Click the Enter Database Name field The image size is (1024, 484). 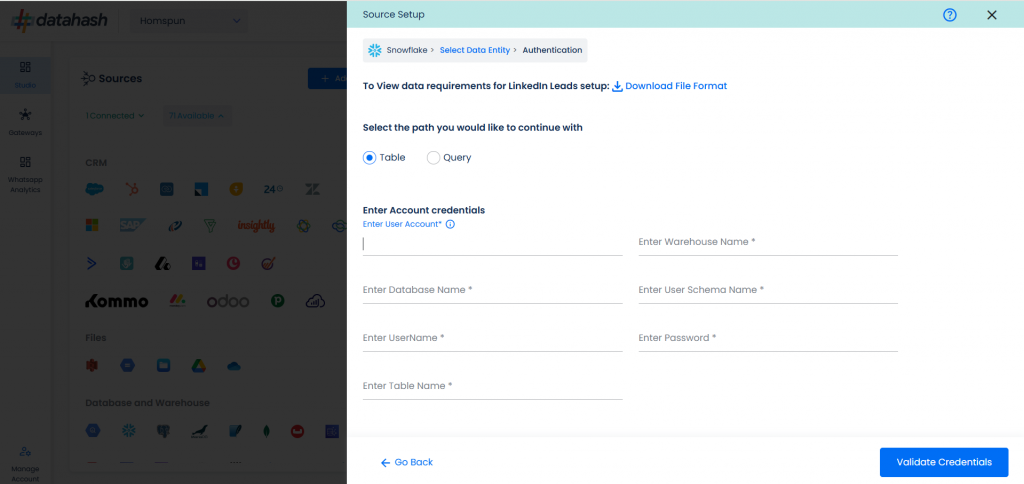coord(492,291)
